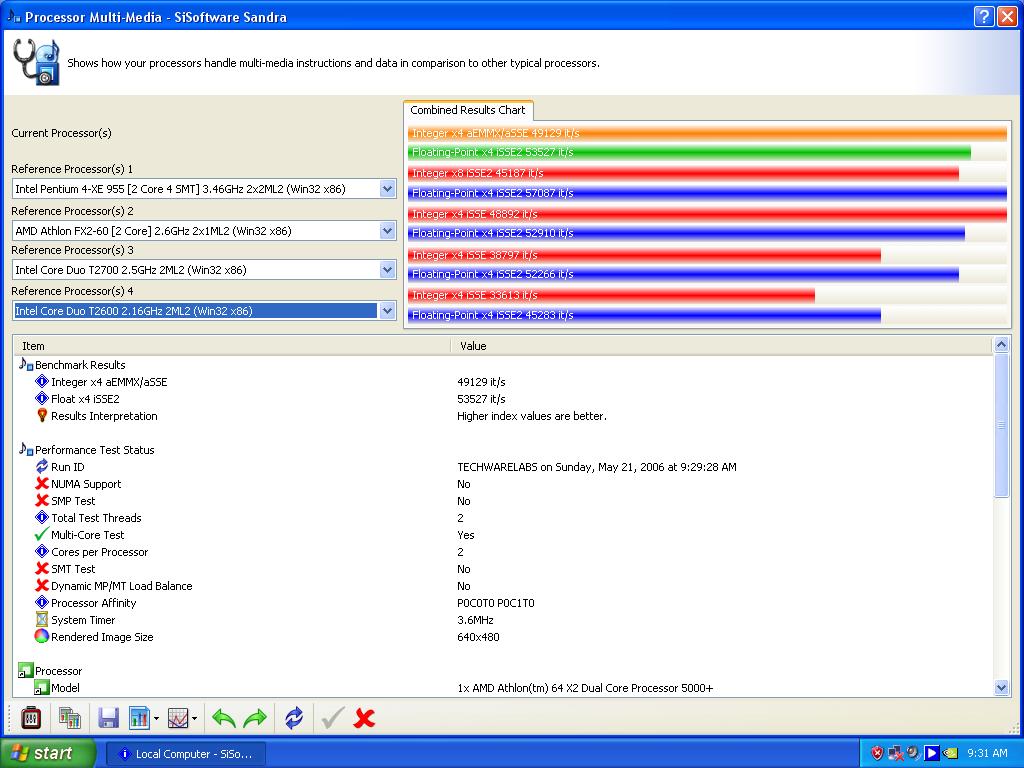Open Reference Processor 1 dropdown arrow
Image resolution: width=1024 pixels, height=768 pixels.
pyautogui.click(x=387, y=189)
